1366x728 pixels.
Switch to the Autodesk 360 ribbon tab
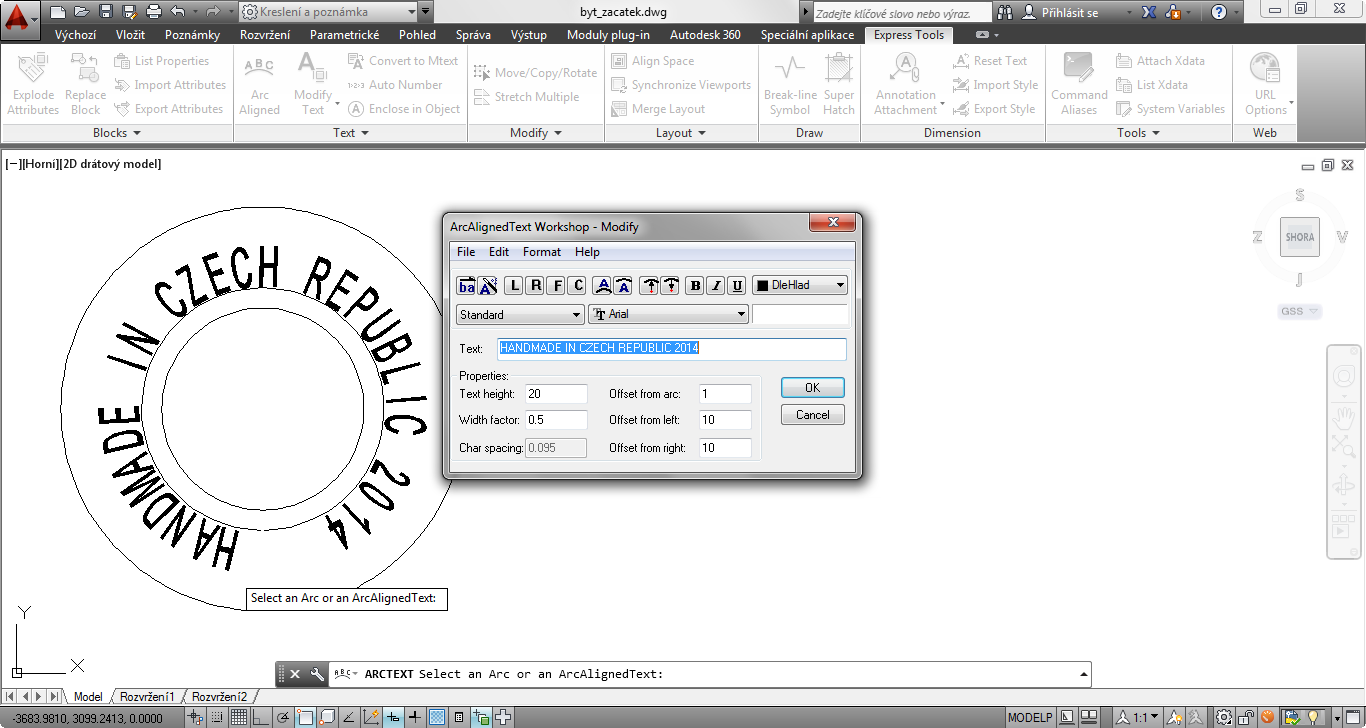click(705, 34)
